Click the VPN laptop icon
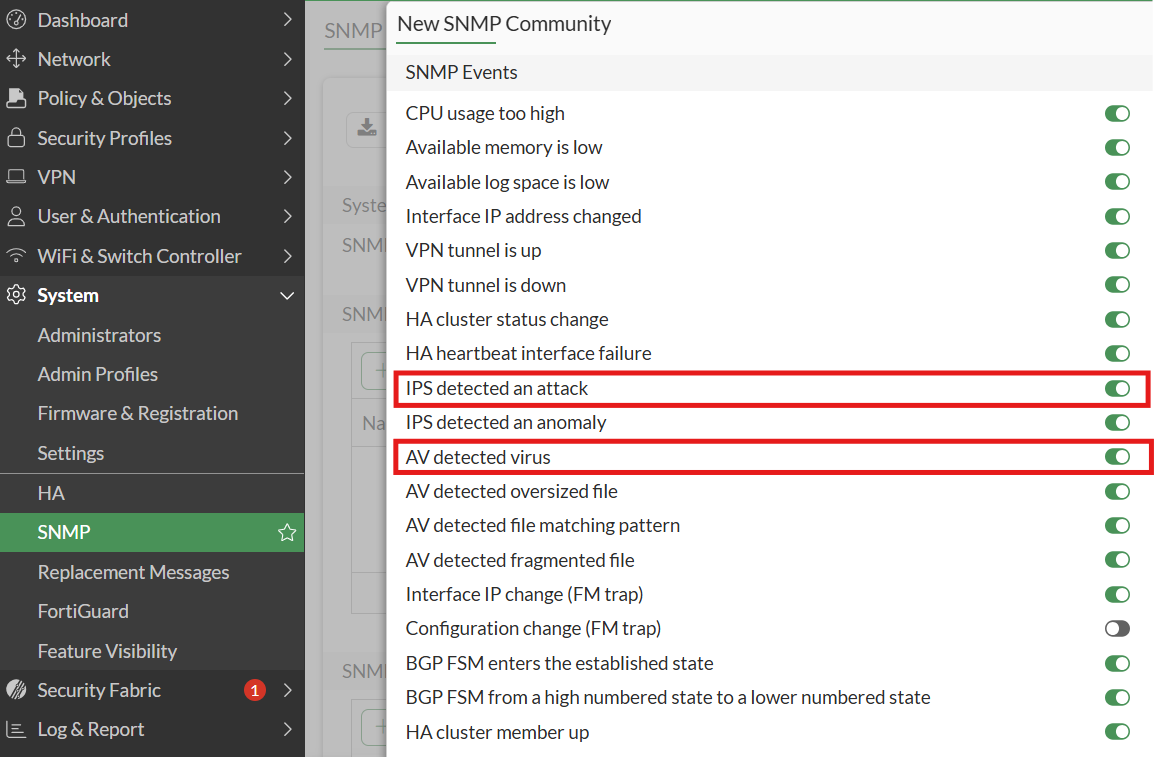Image resolution: width=1154 pixels, height=757 pixels. pos(16,177)
